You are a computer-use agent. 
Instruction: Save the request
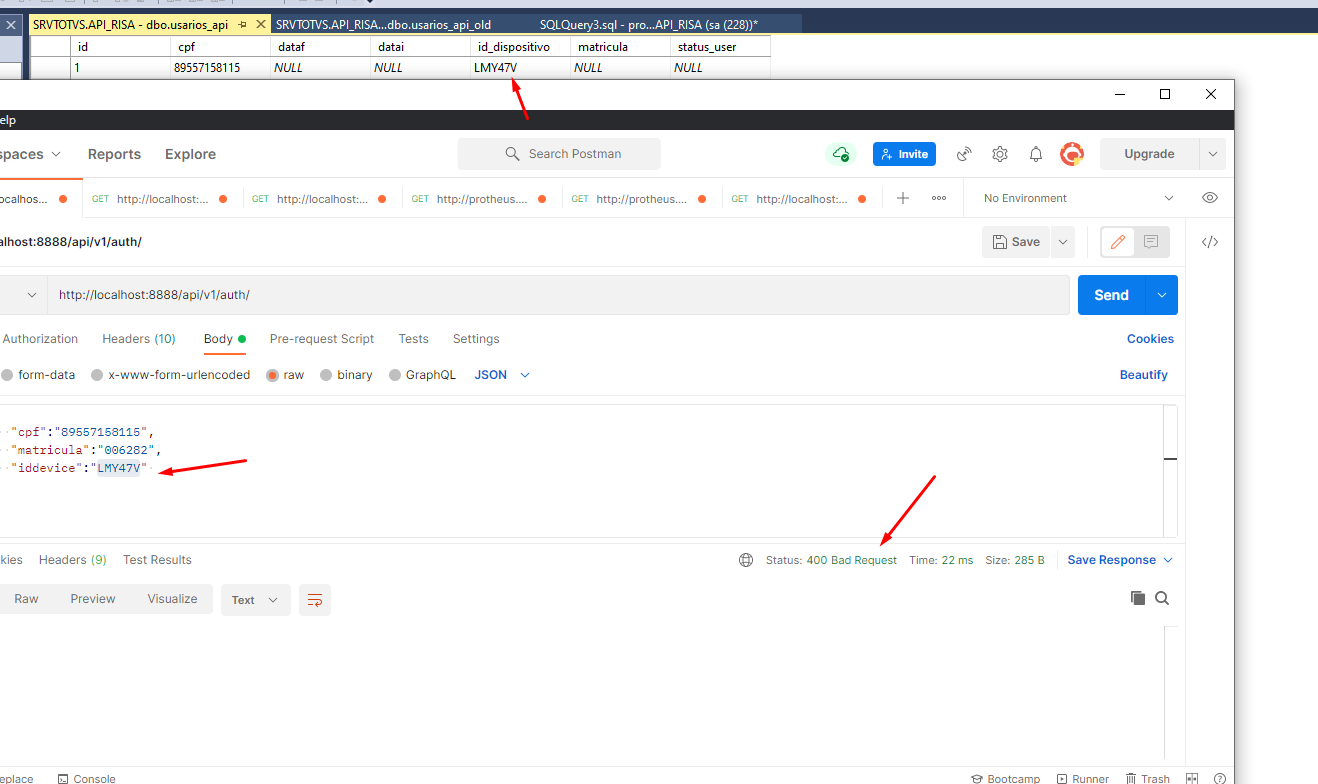pos(1017,242)
